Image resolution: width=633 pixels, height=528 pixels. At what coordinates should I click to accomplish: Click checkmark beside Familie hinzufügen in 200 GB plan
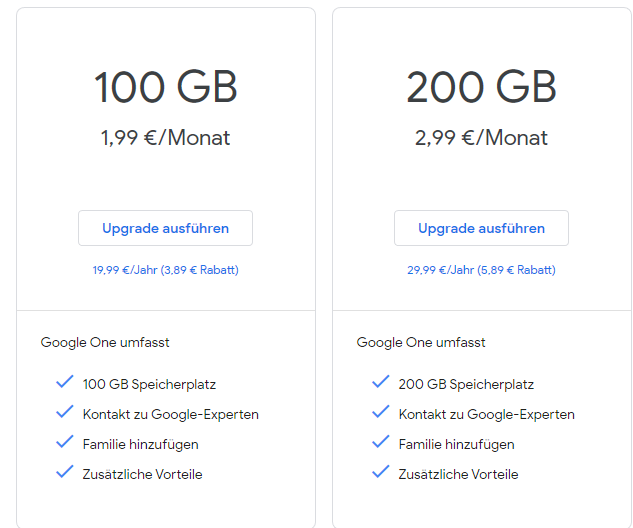(381, 443)
